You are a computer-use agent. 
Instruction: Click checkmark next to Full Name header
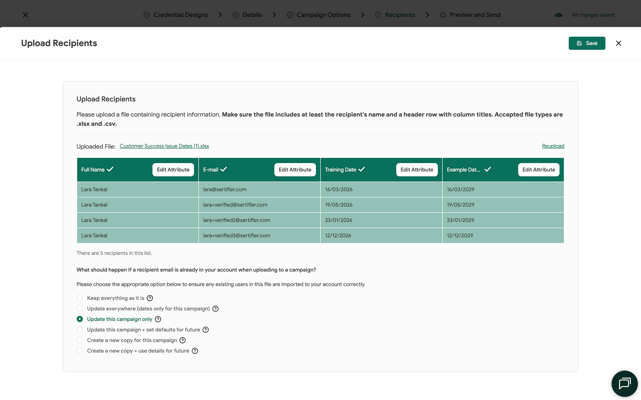(x=110, y=169)
